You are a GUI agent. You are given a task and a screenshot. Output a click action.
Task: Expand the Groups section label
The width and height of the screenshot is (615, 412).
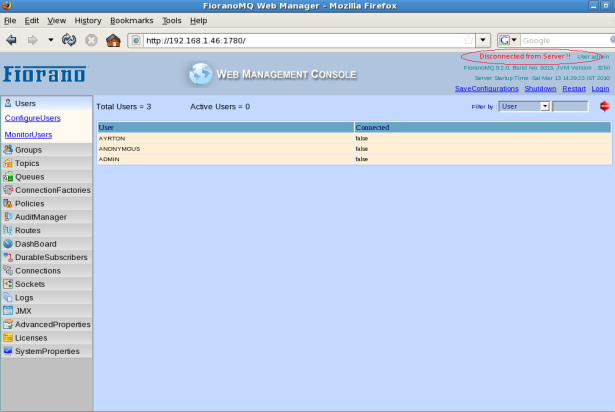(x=28, y=150)
